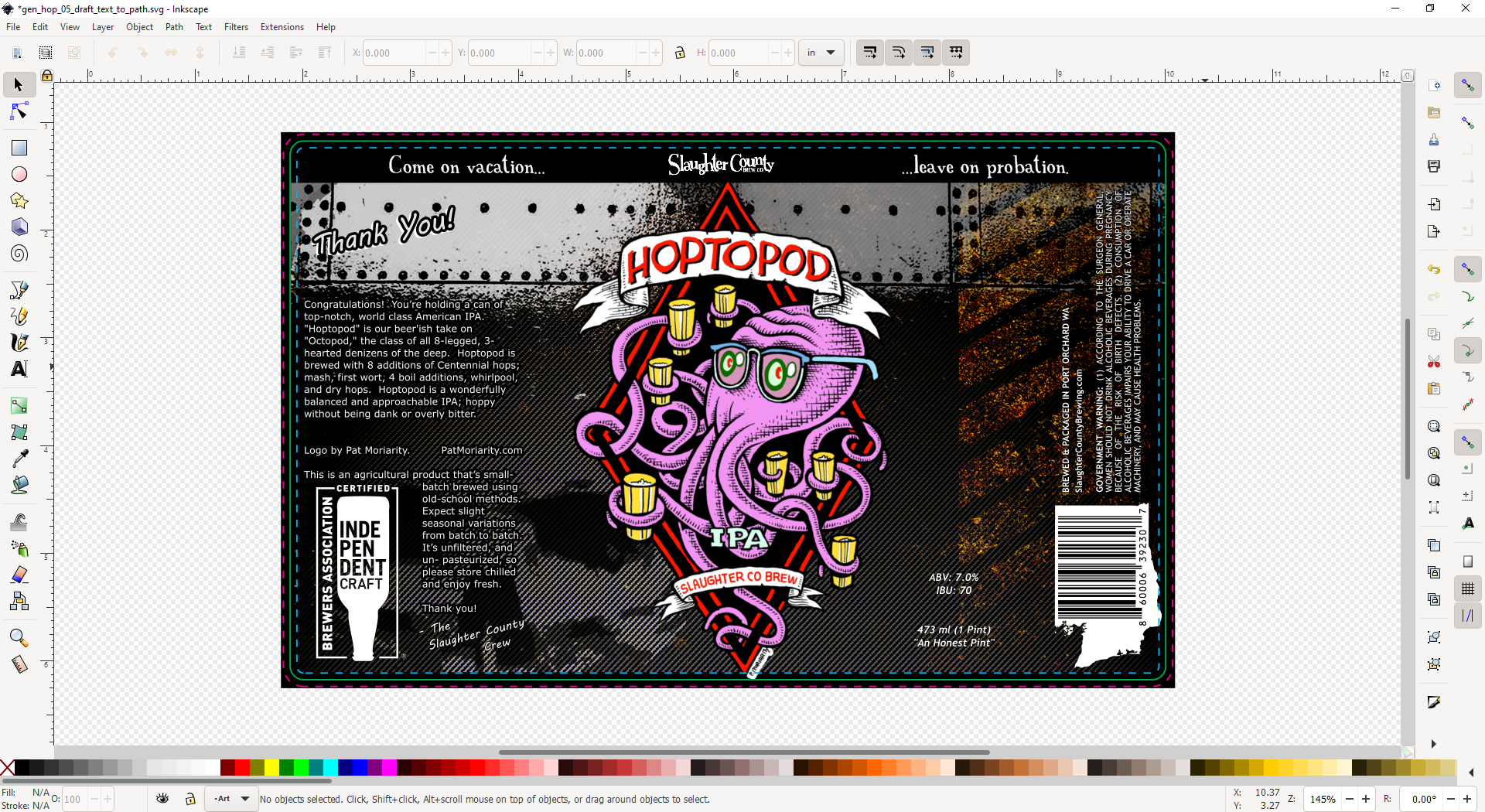Open the Filters menu
This screenshot has height=812, width=1485.
click(x=237, y=27)
